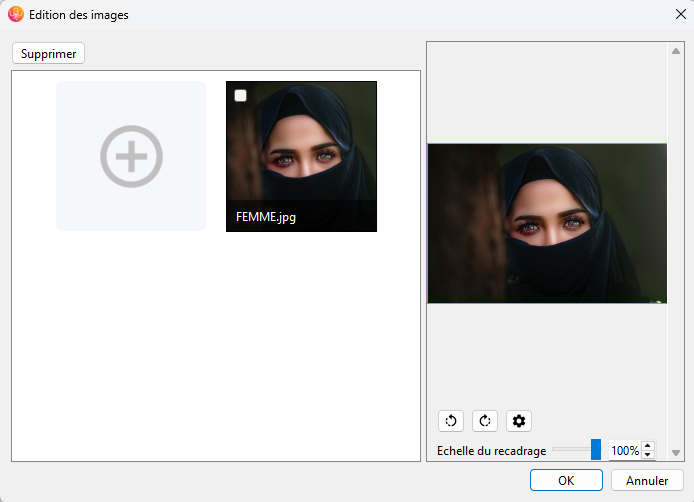694x502 pixels.
Task: Click the Echelle du recadrage slider handle
Action: point(596,450)
